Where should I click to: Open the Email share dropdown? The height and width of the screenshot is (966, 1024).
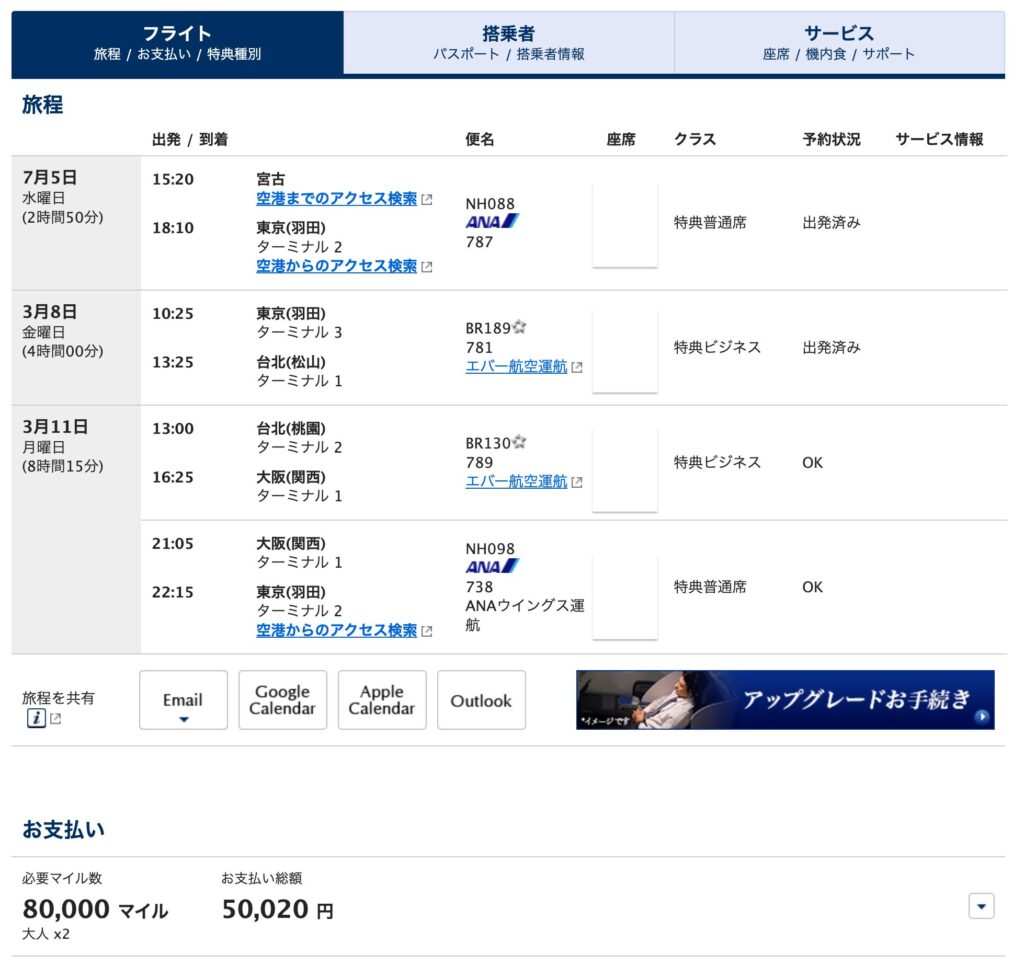[183, 700]
